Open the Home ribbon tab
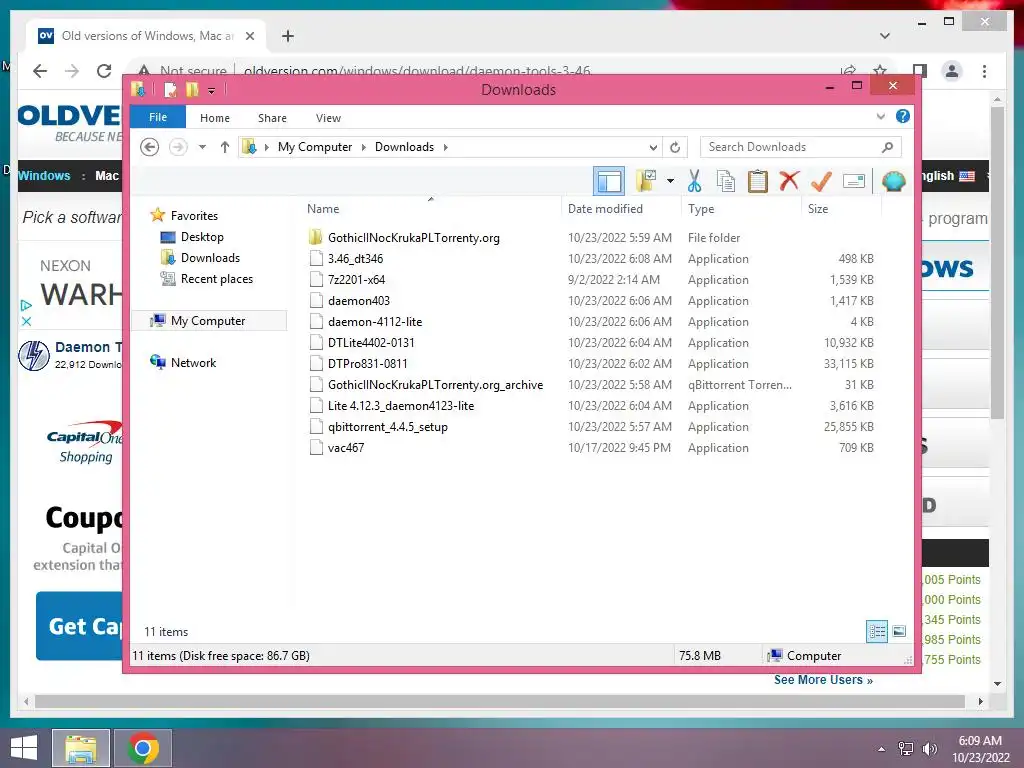This screenshot has height=768, width=1024. point(215,118)
